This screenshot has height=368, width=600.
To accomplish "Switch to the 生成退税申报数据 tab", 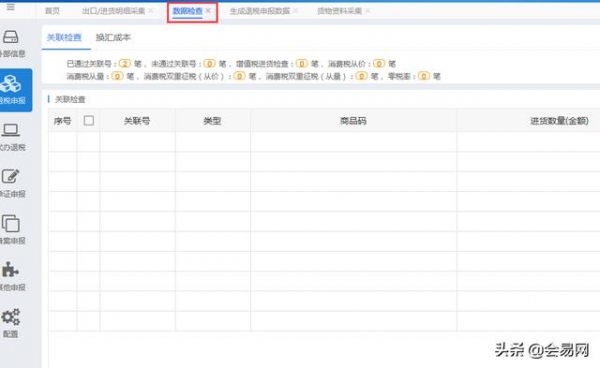I will (x=260, y=11).
